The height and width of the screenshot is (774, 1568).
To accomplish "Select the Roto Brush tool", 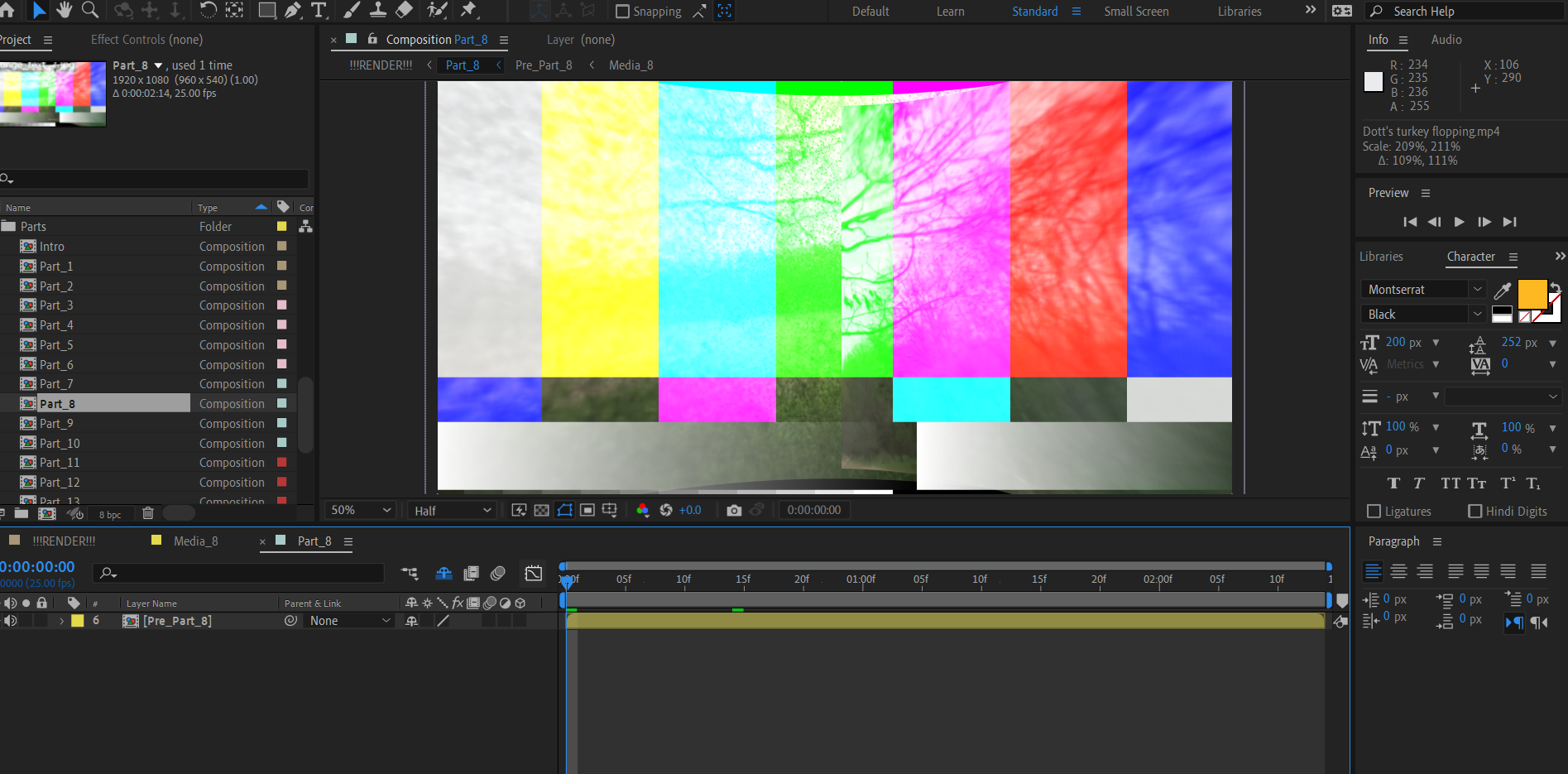I will click(436, 11).
